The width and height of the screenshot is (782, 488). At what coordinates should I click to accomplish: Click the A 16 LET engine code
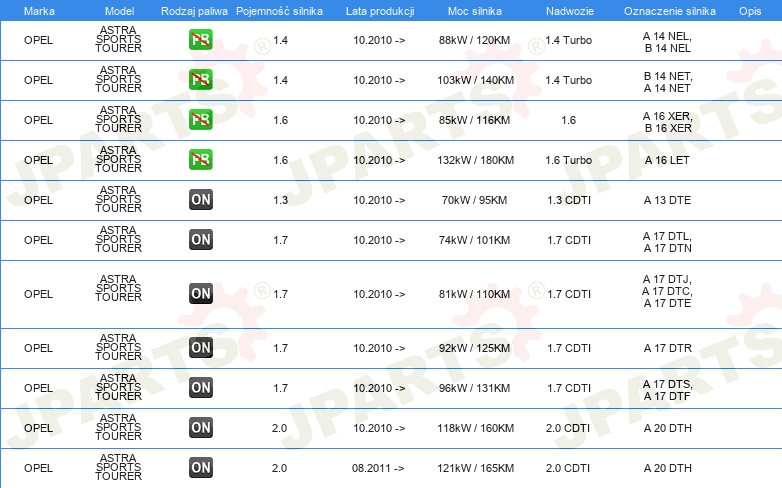[667, 160]
